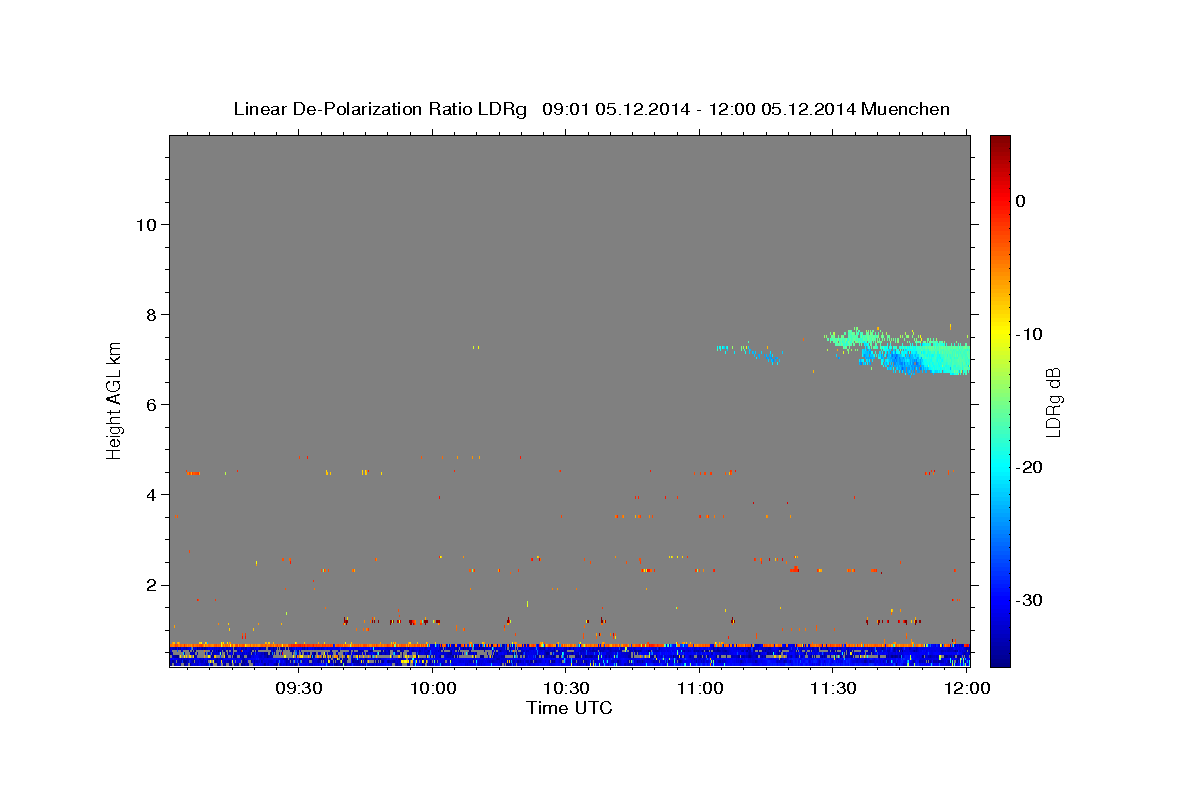Click the colorbar tick label '-10'
This screenshot has width=1200, height=800.
[1030, 334]
